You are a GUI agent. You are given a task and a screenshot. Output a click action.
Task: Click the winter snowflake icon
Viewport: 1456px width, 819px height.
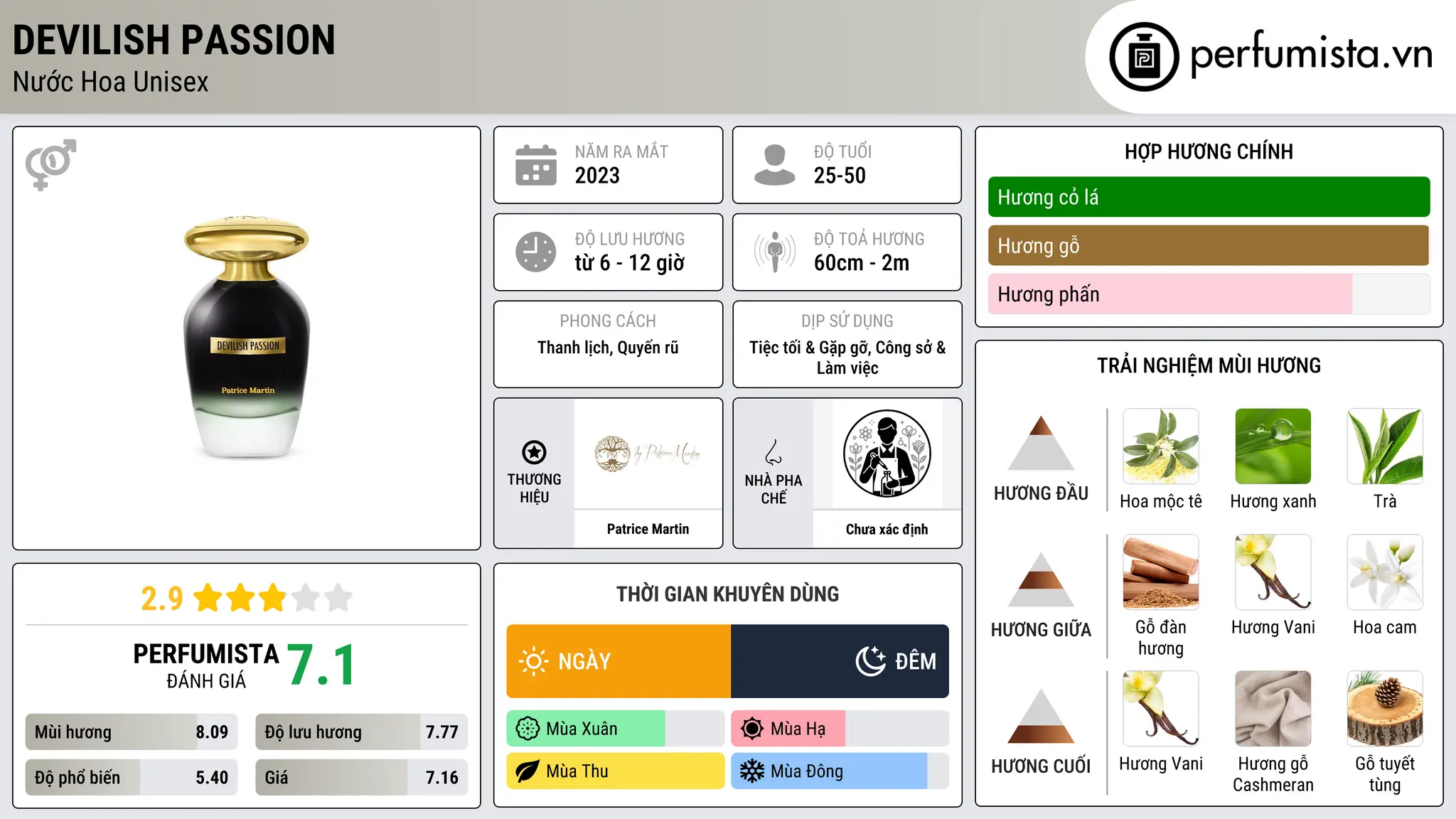tap(752, 771)
